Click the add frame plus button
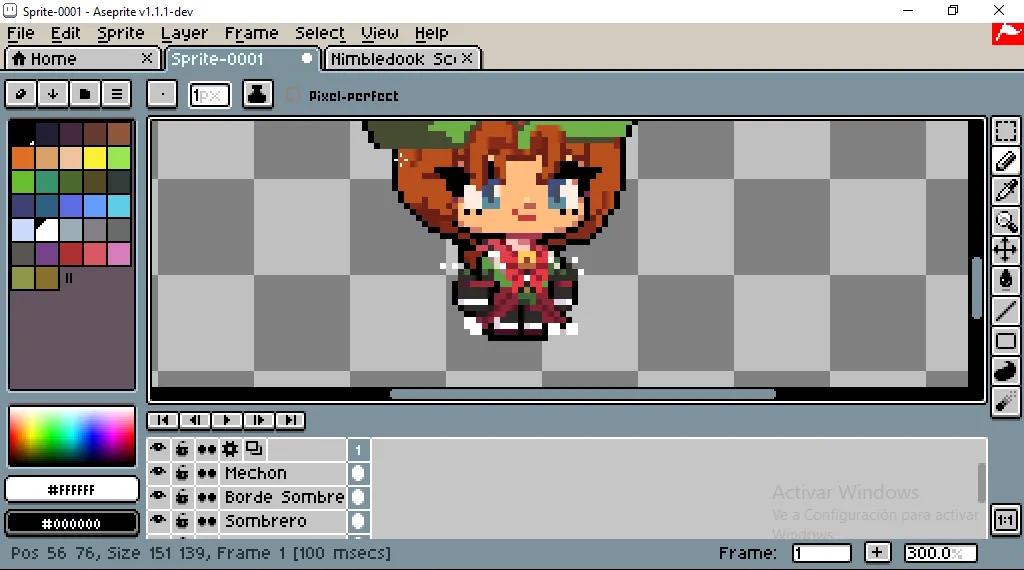The height and width of the screenshot is (570, 1024). tap(877, 552)
